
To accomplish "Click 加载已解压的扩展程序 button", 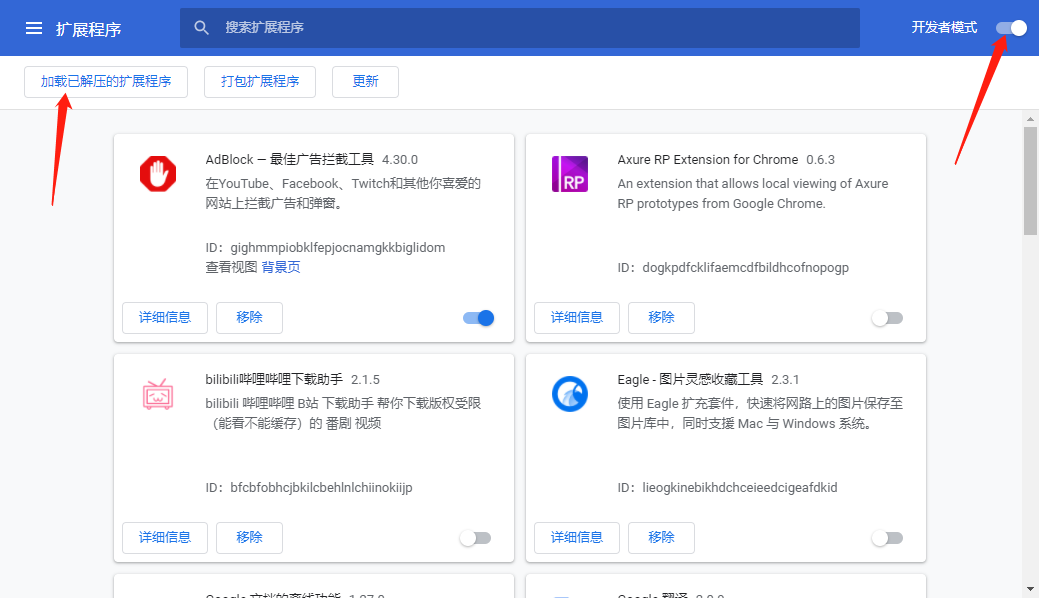I will pos(106,82).
